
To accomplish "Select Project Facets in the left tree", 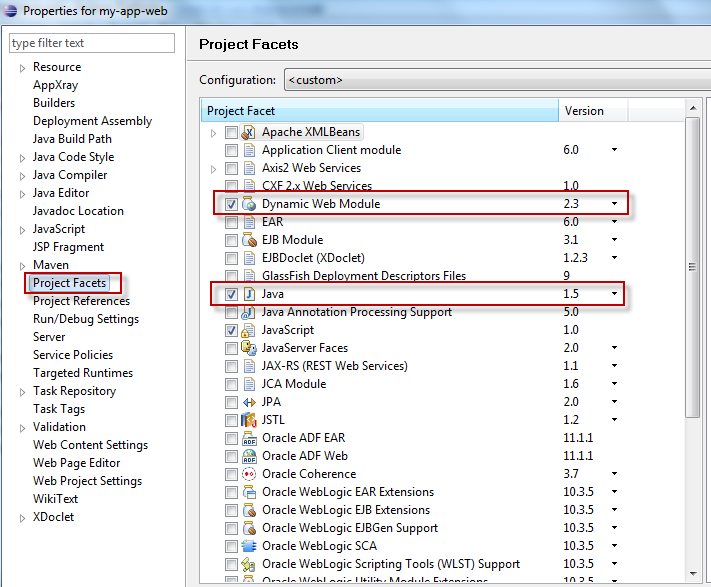I will point(69,283).
